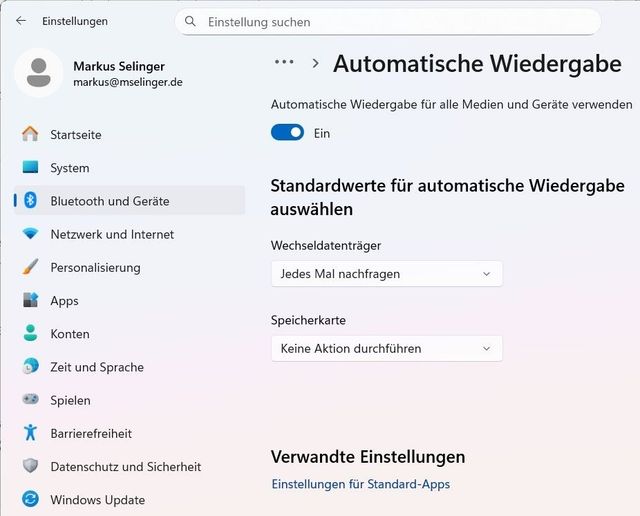
Task: Click the System monitor icon
Action: click(30, 168)
